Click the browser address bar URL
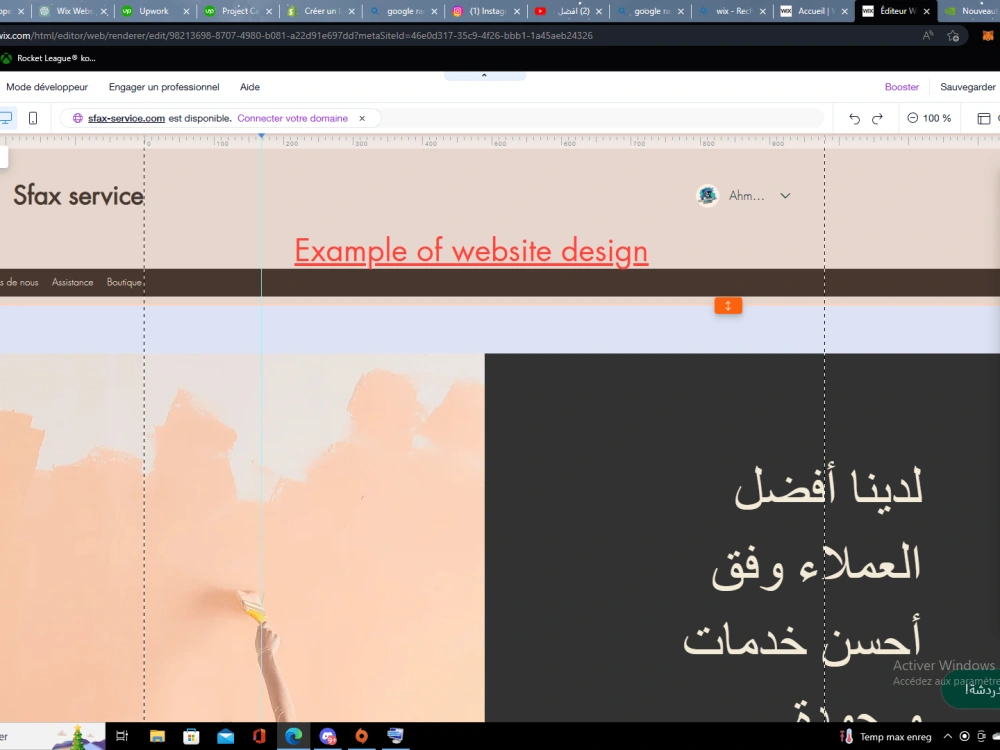This screenshot has height=750, width=1000. pos(297,36)
